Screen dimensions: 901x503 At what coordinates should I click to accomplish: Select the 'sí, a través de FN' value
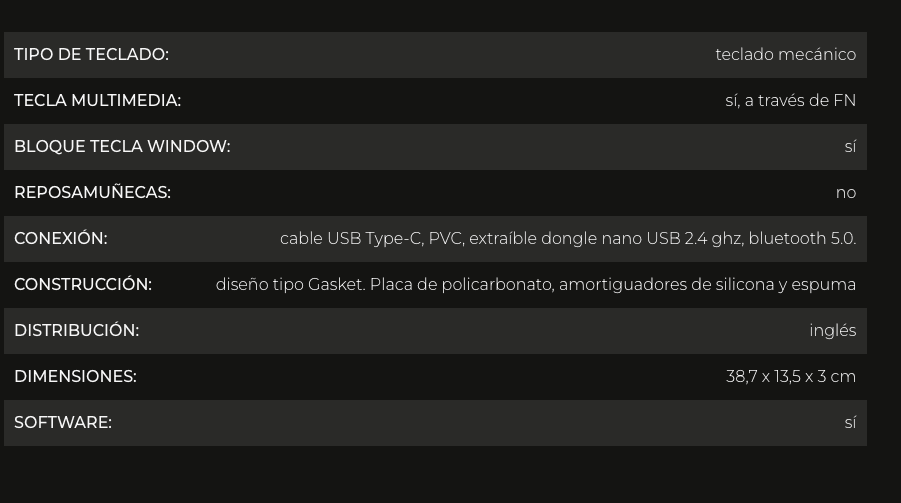(x=791, y=101)
